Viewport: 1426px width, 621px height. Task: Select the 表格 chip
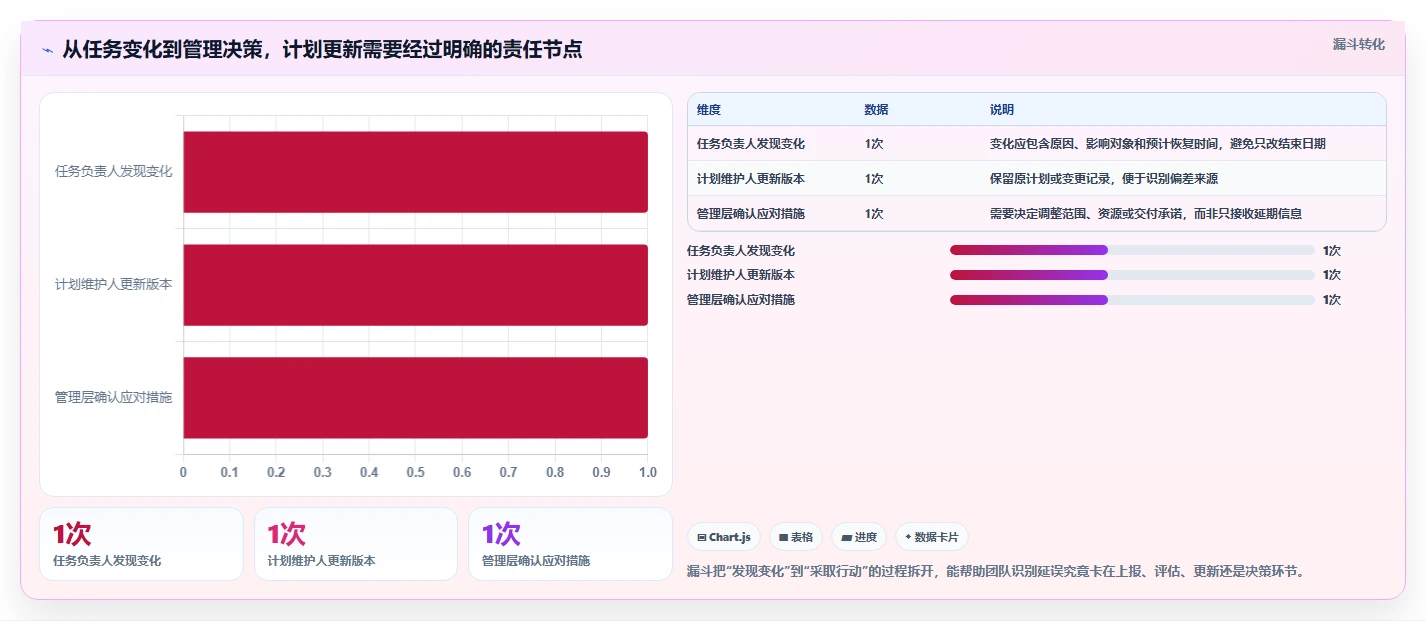pyautogui.click(x=796, y=537)
